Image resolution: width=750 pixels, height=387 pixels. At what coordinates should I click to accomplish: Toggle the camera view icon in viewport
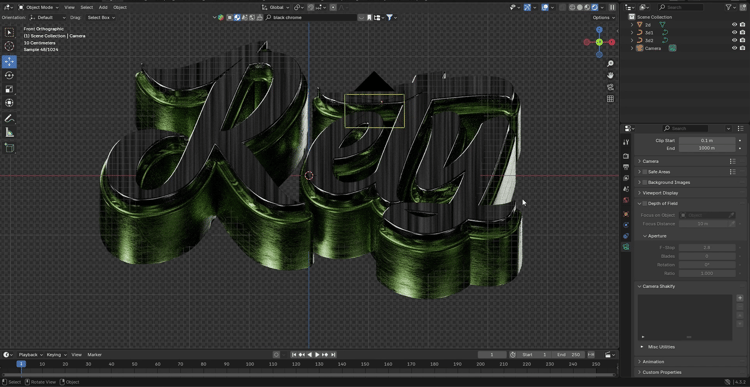coord(610,87)
